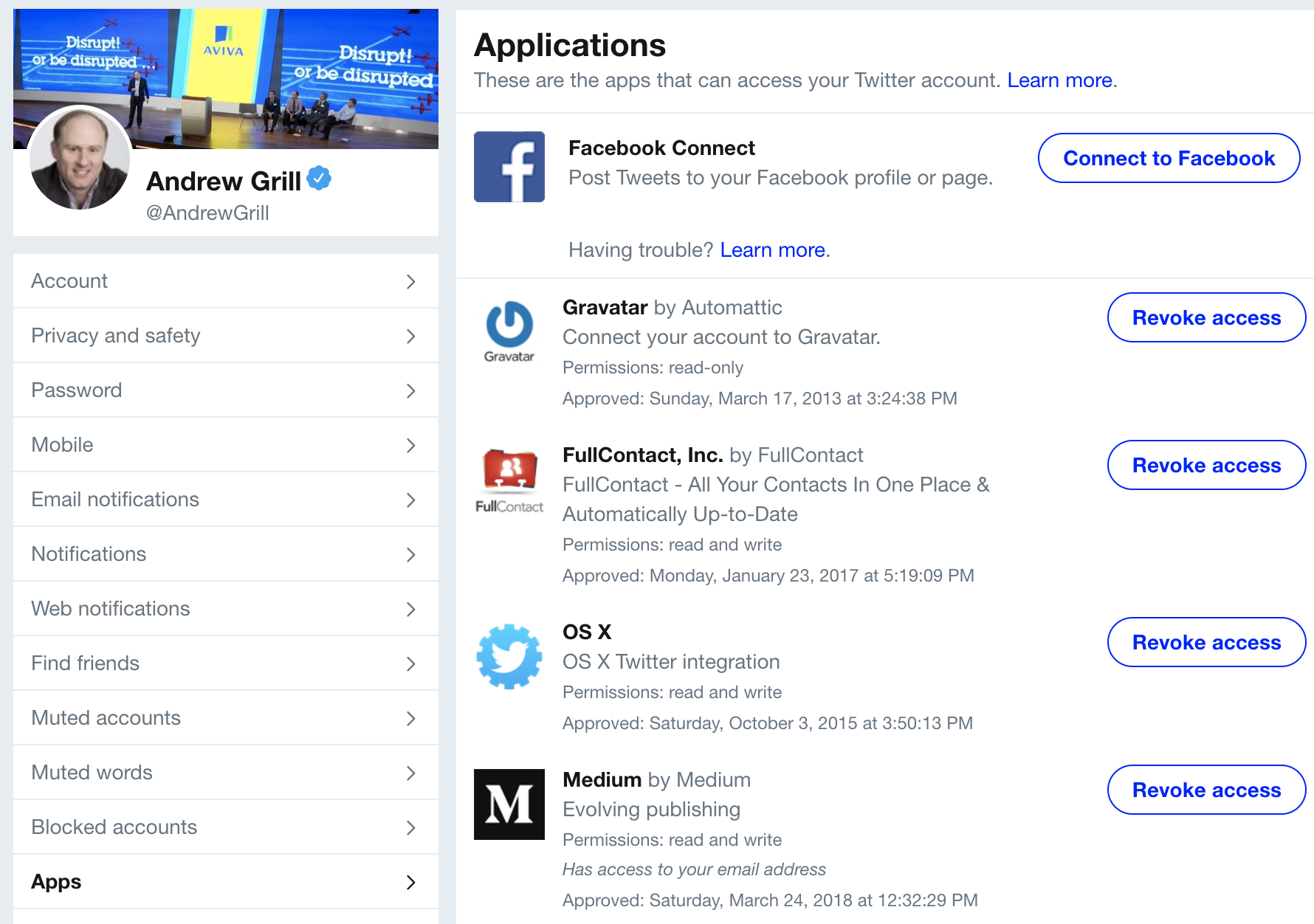Expand the Muted words chevron
The height and width of the screenshot is (924, 1314).
pyautogui.click(x=411, y=773)
